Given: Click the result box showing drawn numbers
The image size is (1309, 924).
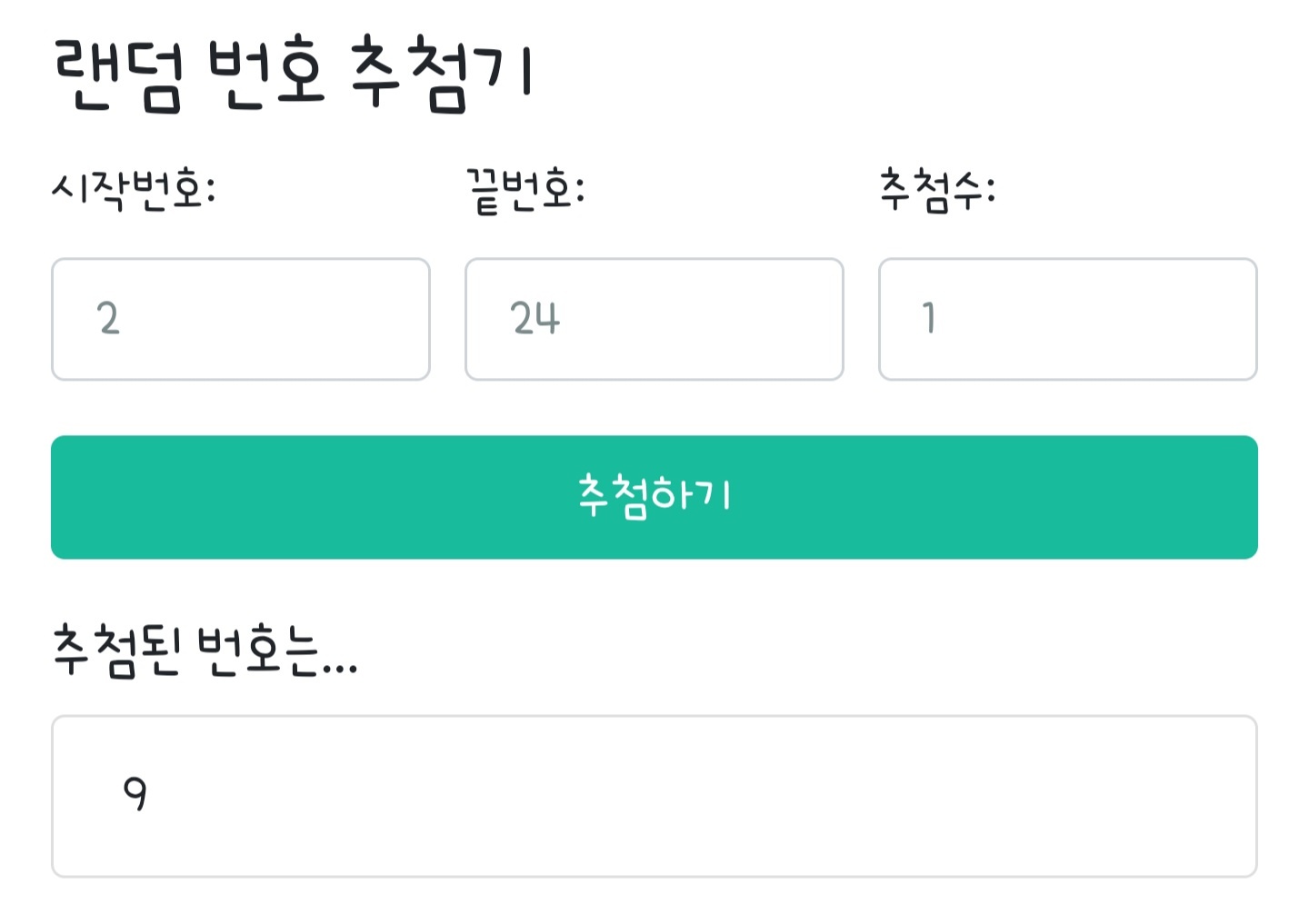Looking at the screenshot, I should point(654,796).
